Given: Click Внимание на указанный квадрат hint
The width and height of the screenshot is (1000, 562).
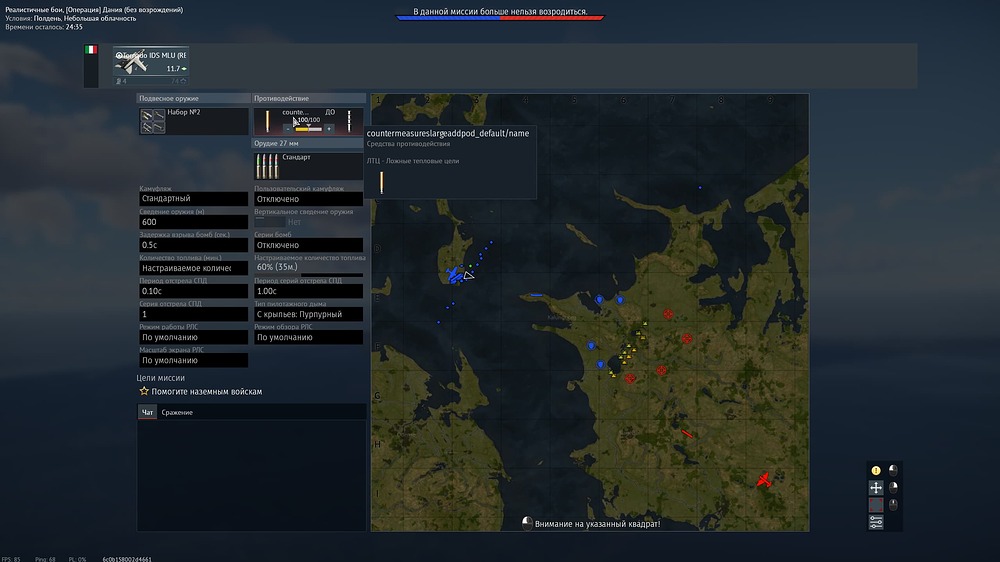Looking at the screenshot, I should (598, 524).
